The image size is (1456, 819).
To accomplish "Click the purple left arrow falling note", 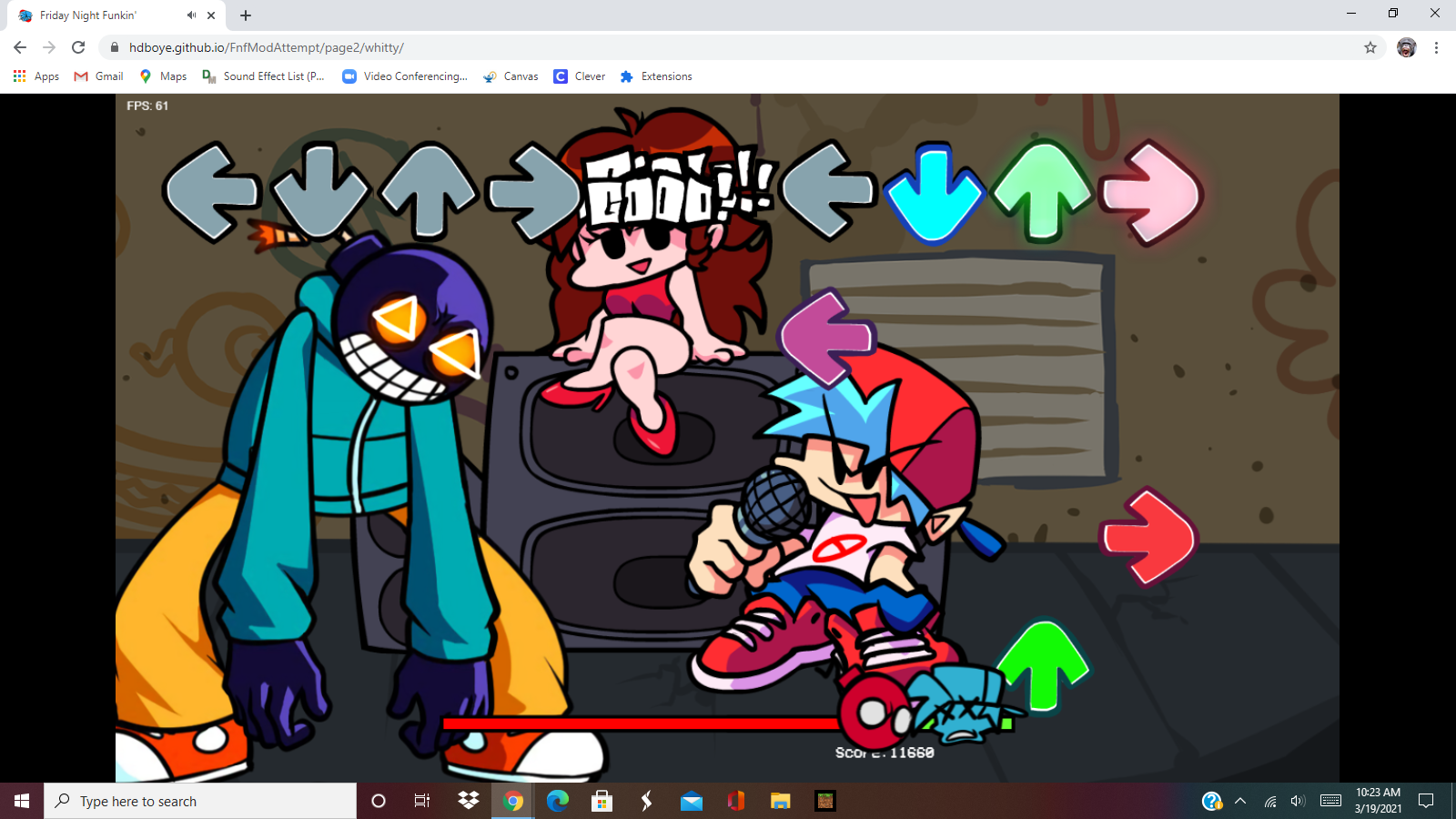I will click(x=826, y=338).
